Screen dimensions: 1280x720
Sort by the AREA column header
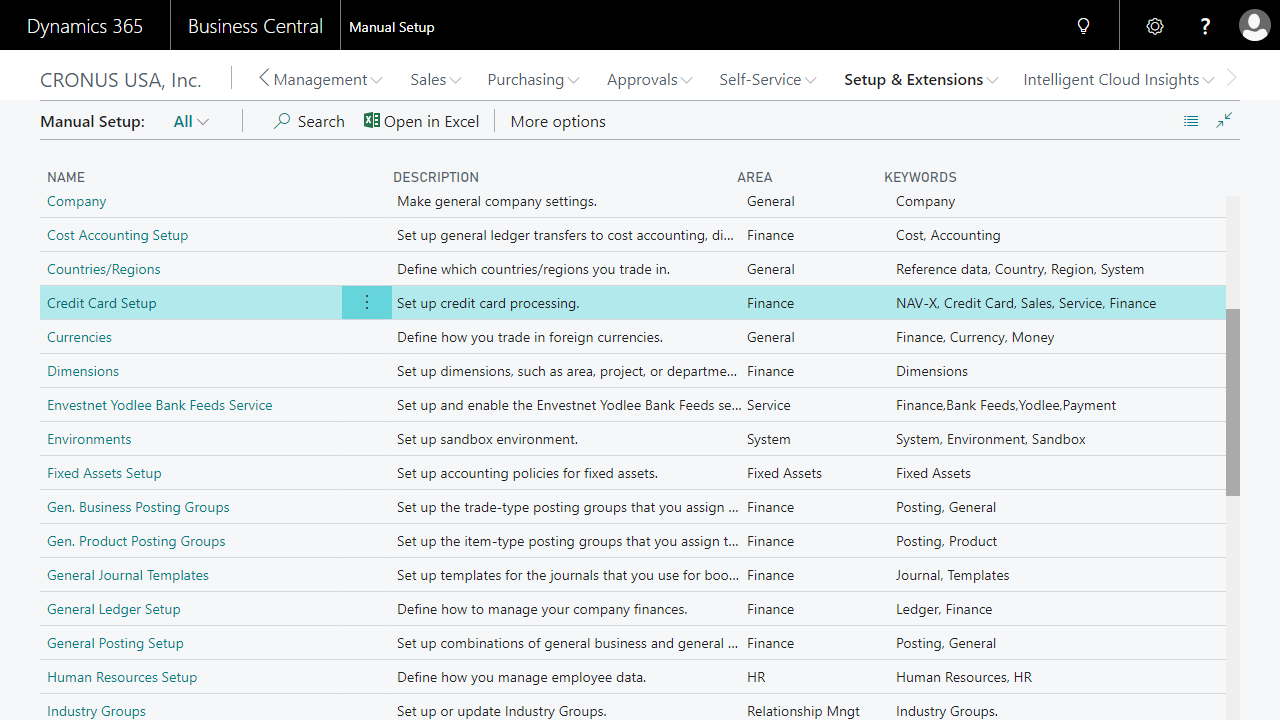[x=755, y=177]
